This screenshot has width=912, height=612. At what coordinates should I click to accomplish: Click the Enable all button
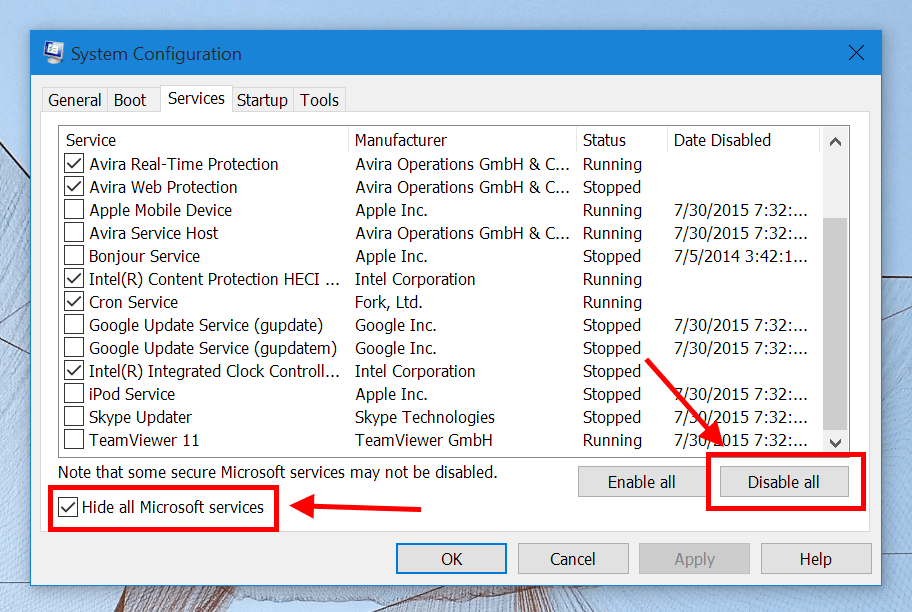tap(642, 482)
